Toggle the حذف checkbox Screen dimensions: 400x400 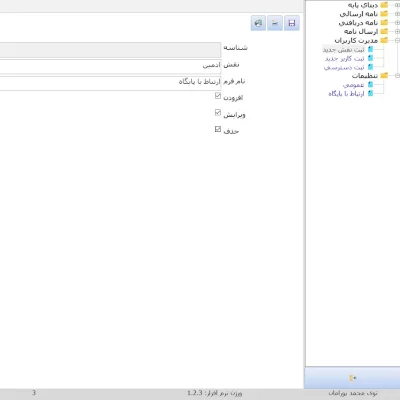coord(218,129)
